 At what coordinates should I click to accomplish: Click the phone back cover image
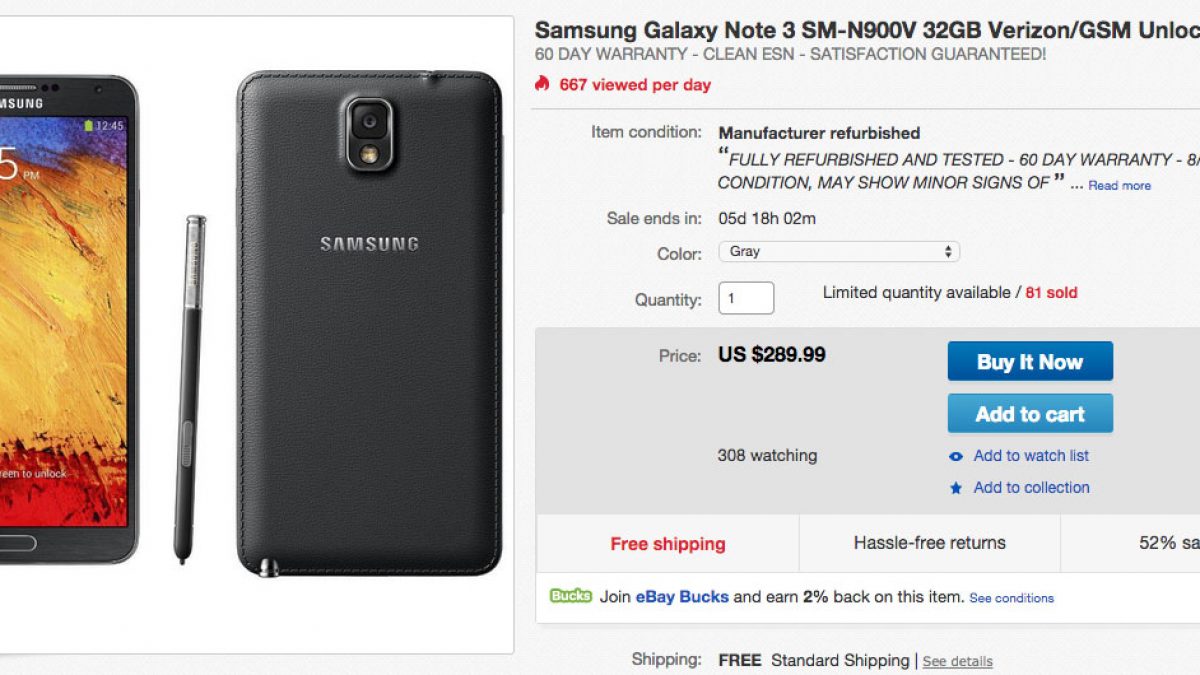coord(370,320)
